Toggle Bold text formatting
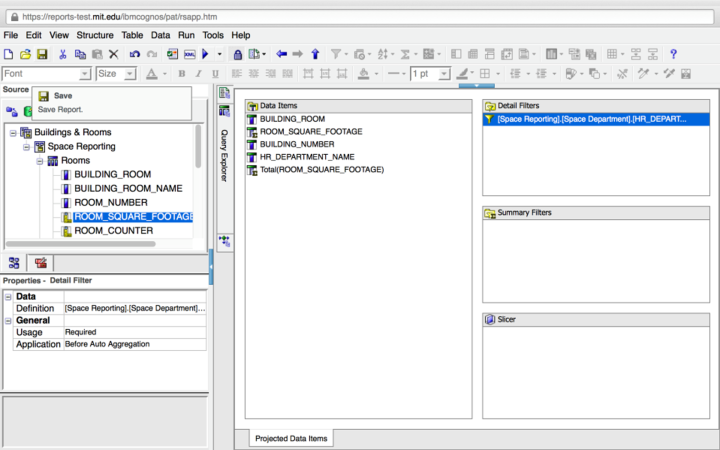The height and width of the screenshot is (450, 720). coord(182,74)
